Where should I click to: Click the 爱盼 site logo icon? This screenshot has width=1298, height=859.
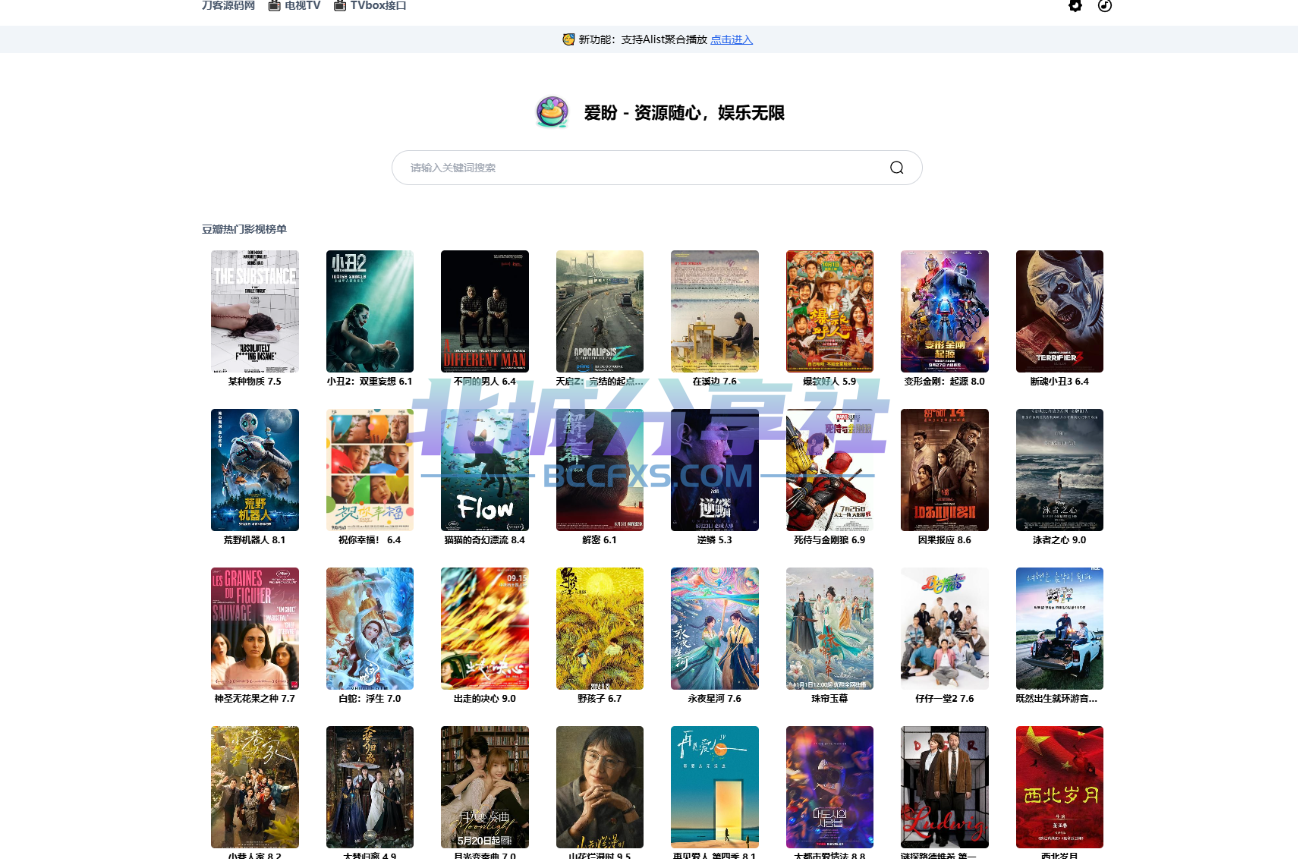pyautogui.click(x=552, y=112)
